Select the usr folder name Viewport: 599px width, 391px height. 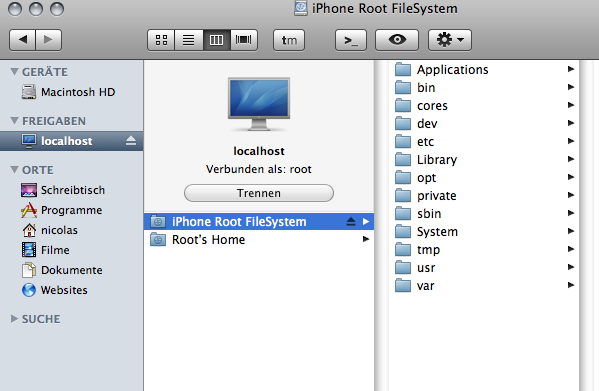426,268
